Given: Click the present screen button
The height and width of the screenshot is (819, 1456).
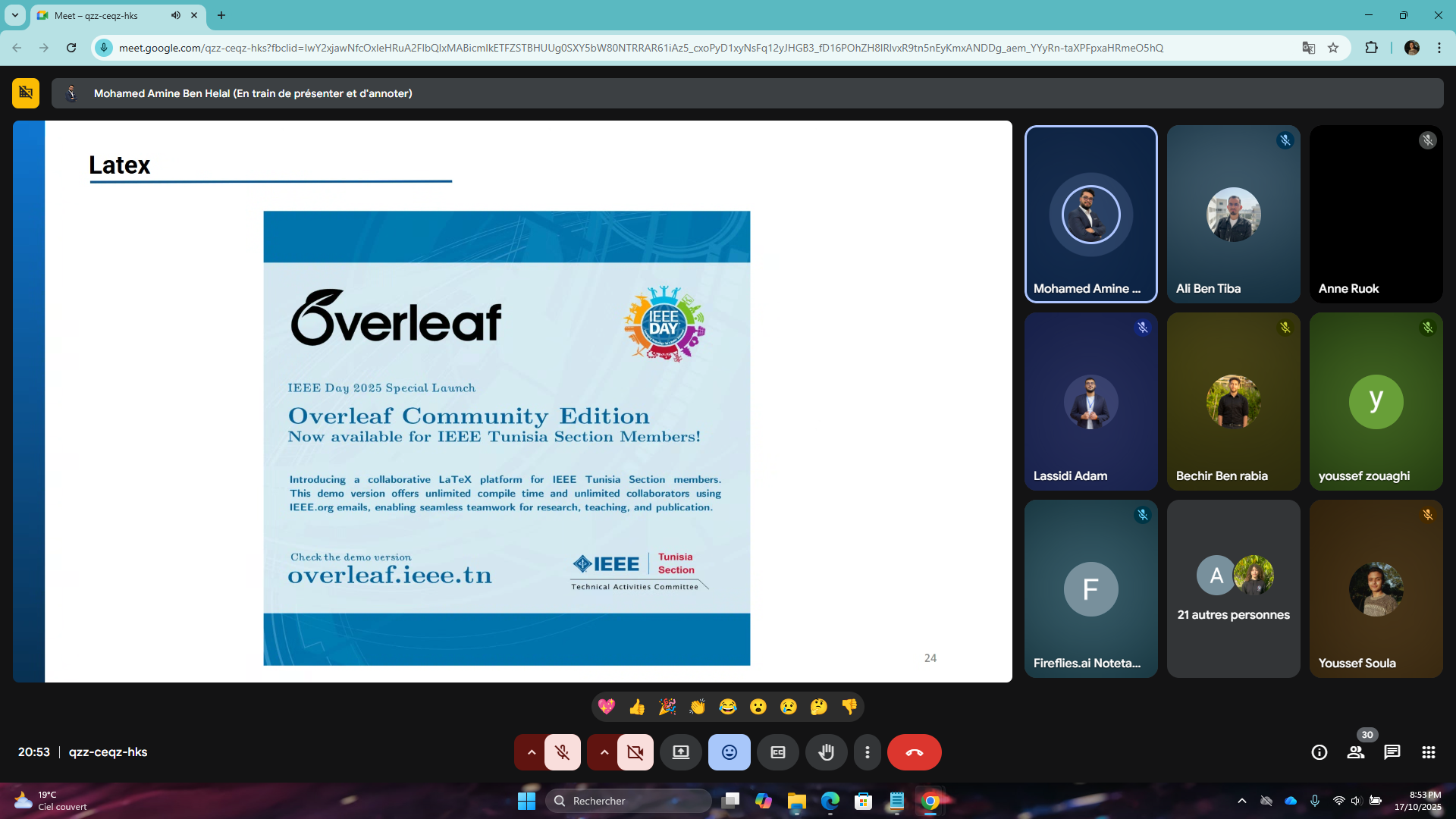Looking at the screenshot, I should [680, 752].
